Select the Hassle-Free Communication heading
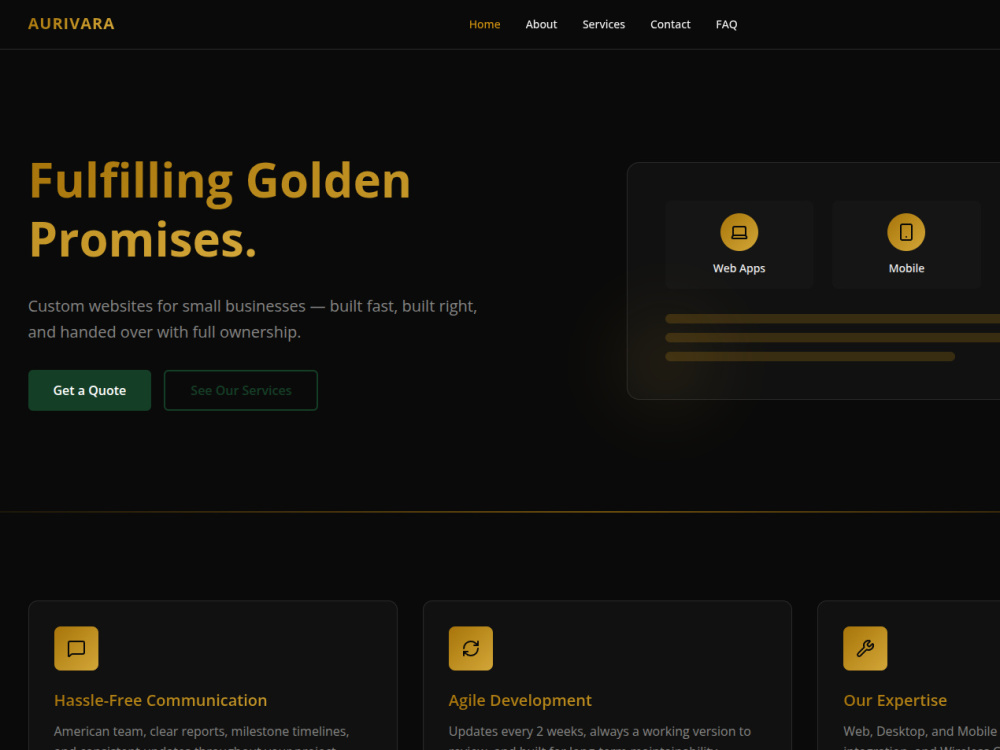The width and height of the screenshot is (1000, 750). [x=161, y=700]
